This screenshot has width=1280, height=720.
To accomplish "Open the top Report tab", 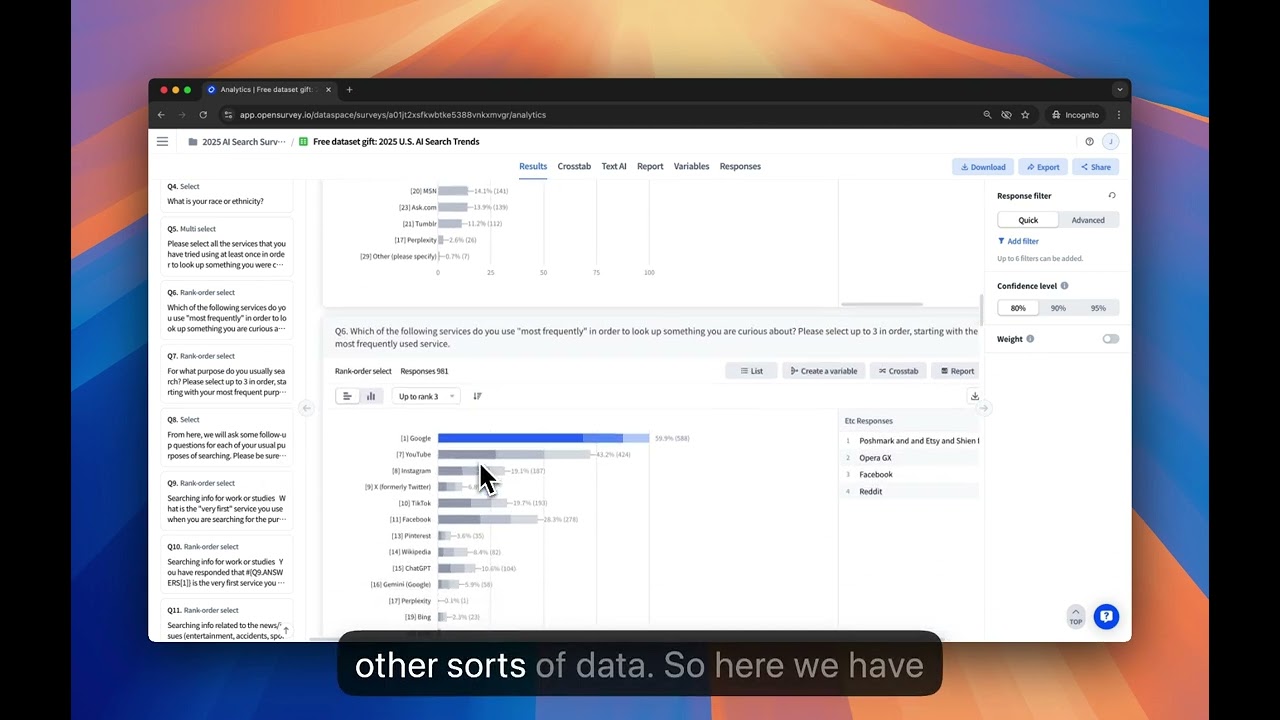I will click(650, 166).
